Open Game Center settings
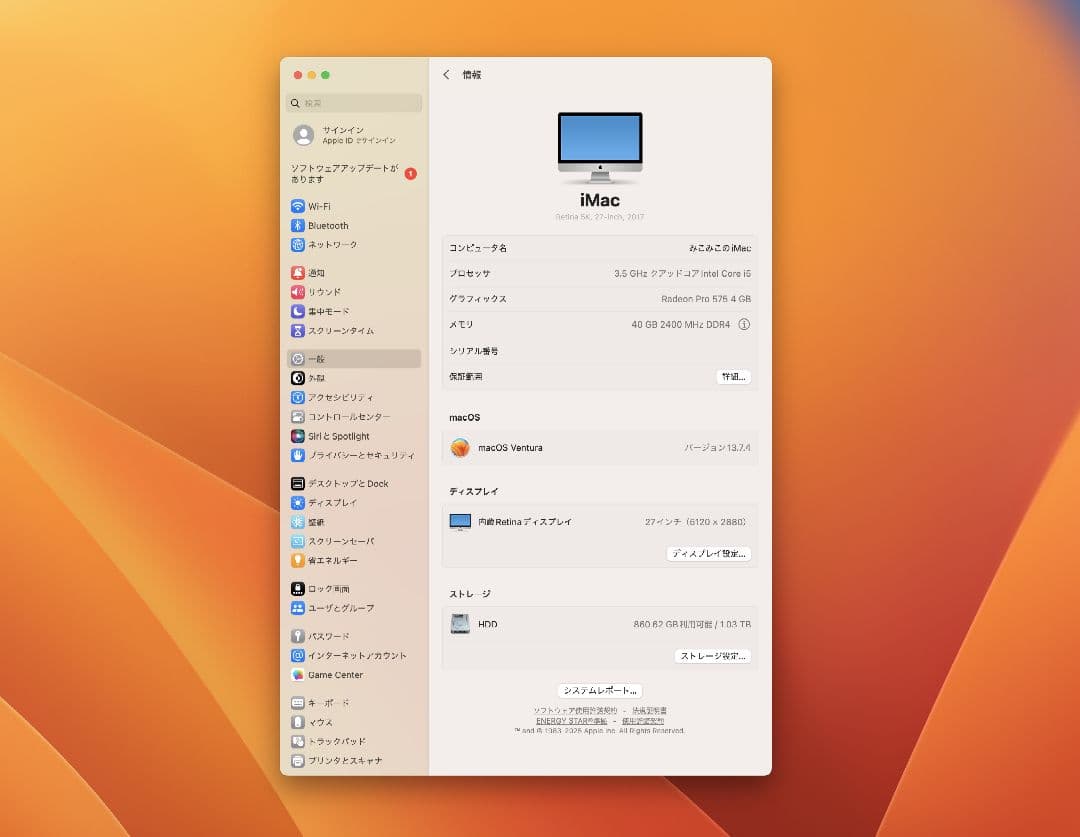This screenshot has height=837, width=1080. (335, 675)
